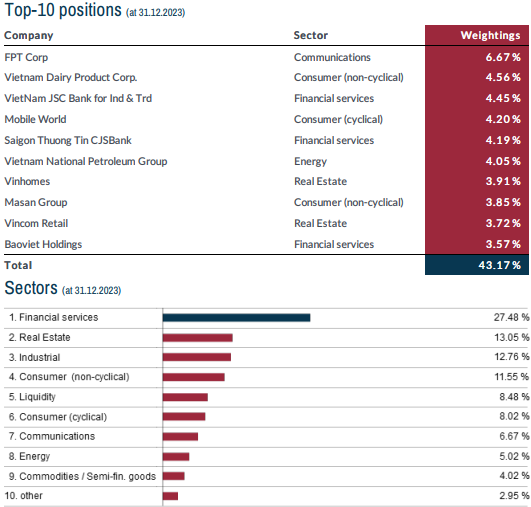The image size is (531, 507).
Task: Click the 2.95 % sector value
Action: [x=514, y=495]
